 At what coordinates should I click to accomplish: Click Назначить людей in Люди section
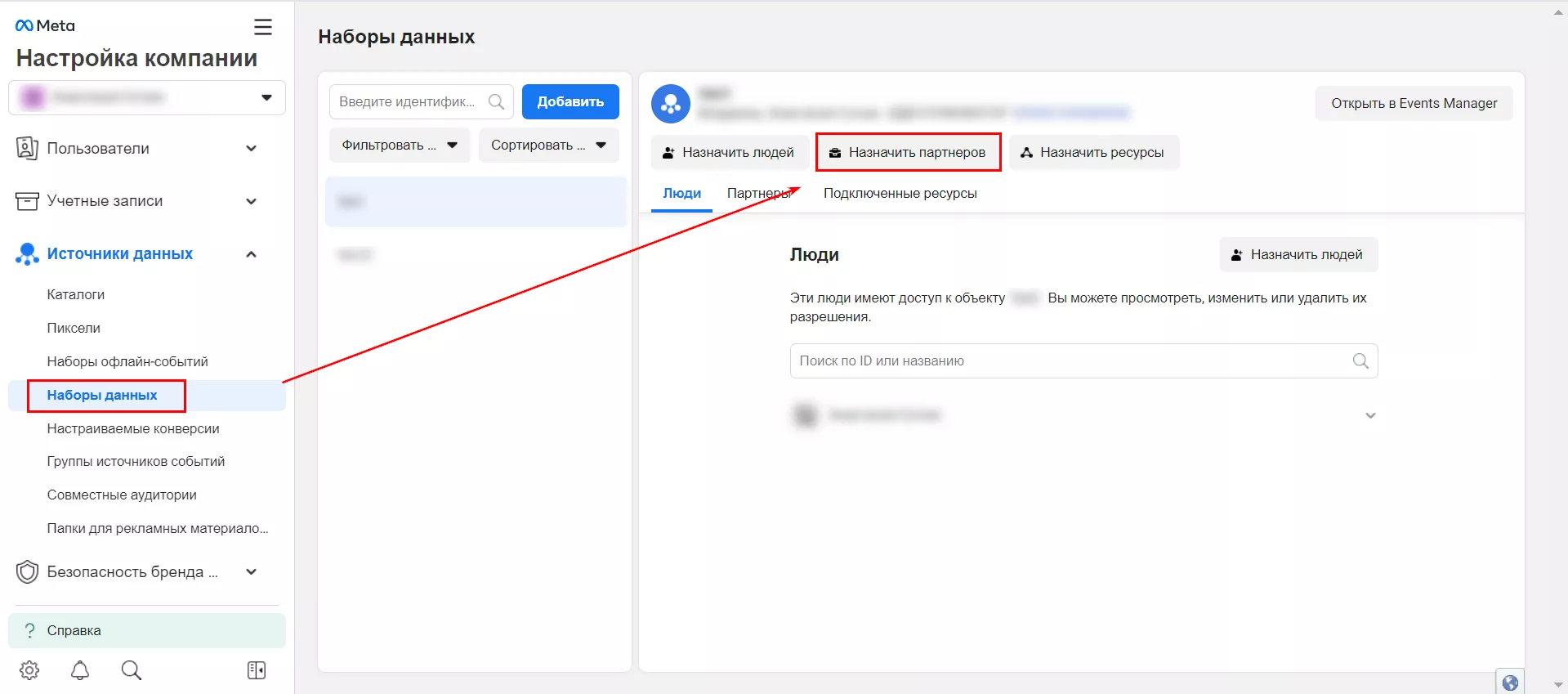[x=1298, y=254]
